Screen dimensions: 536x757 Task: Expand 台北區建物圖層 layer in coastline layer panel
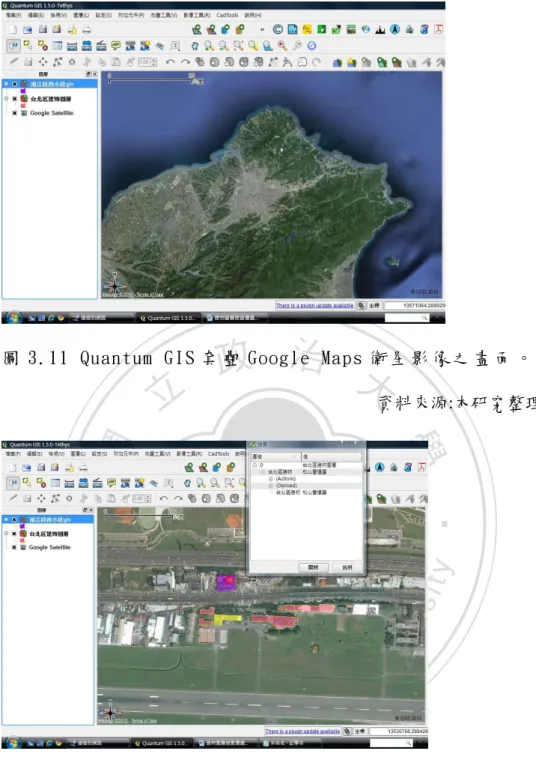[x=6, y=98]
